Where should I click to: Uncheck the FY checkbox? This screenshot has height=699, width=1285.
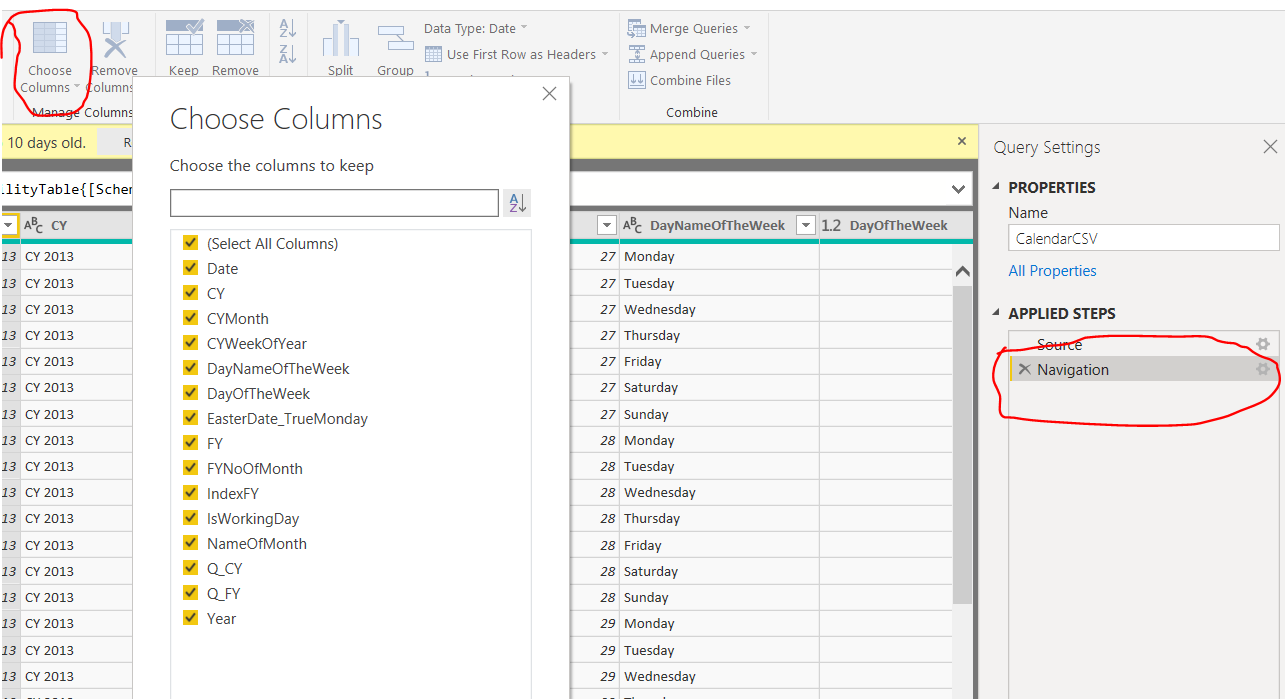click(190, 443)
